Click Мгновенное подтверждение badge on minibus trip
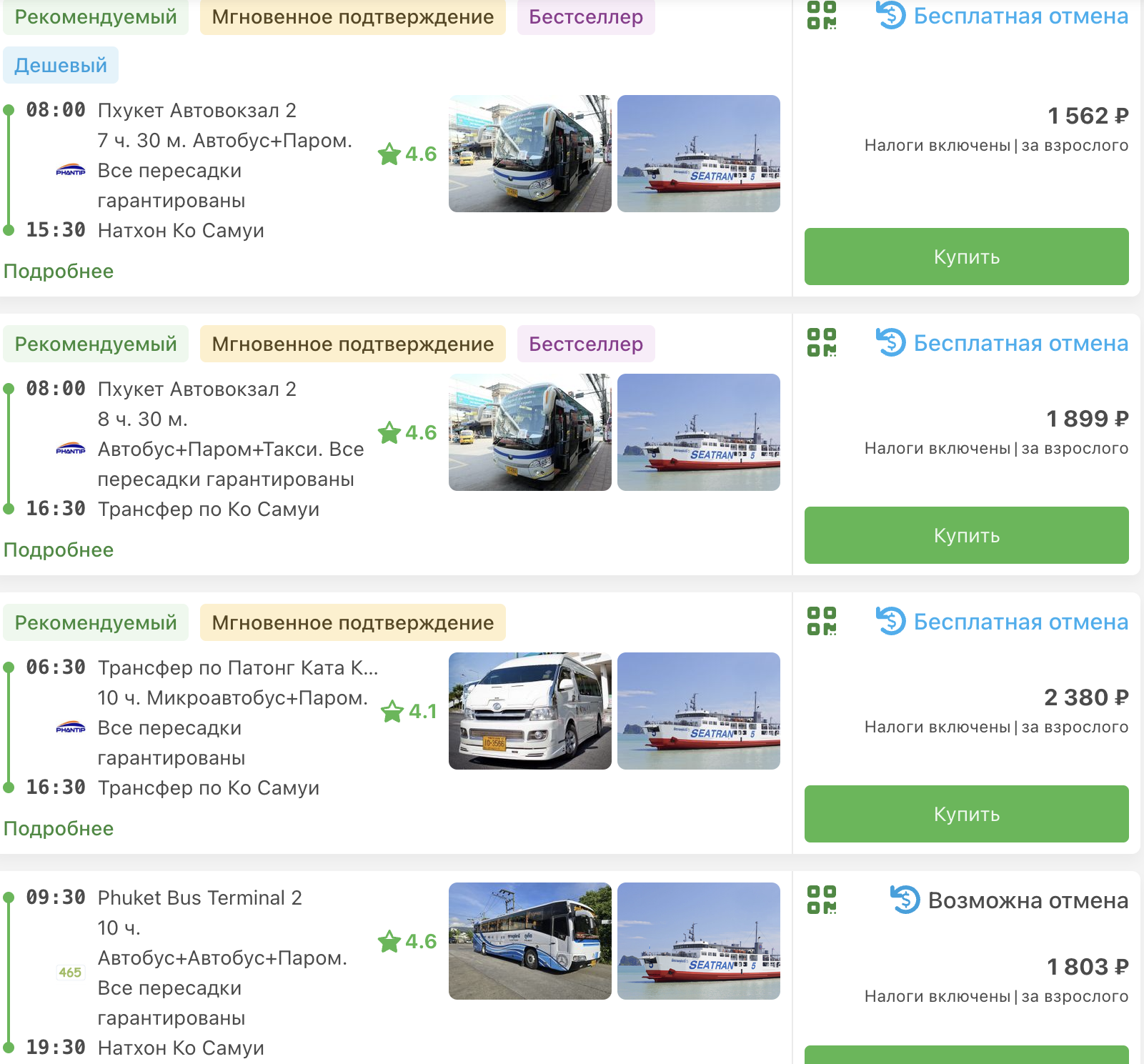The width and height of the screenshot is (1144, 1064). 352,622
